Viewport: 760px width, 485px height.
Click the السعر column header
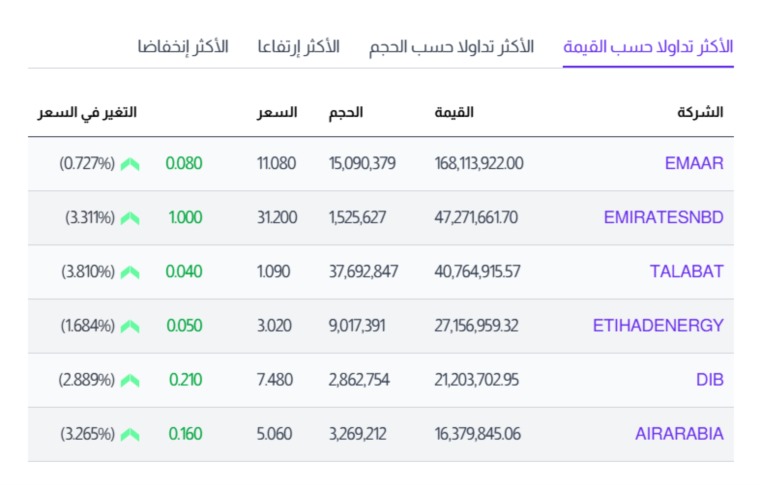pos(277,112)
